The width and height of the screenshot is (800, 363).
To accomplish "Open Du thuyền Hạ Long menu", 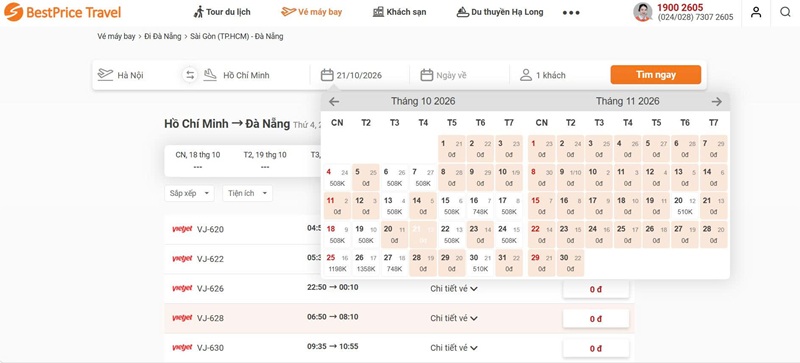I will pyautogui.click(x=500, y=12).
